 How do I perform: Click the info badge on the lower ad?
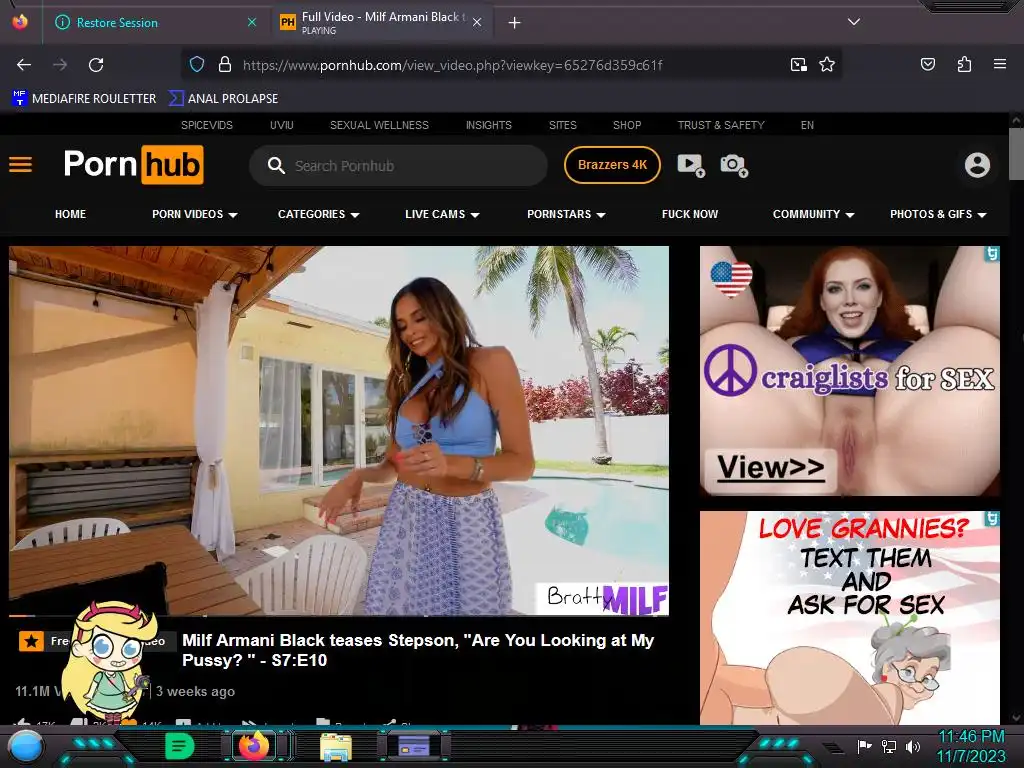[x=993, y=519]
